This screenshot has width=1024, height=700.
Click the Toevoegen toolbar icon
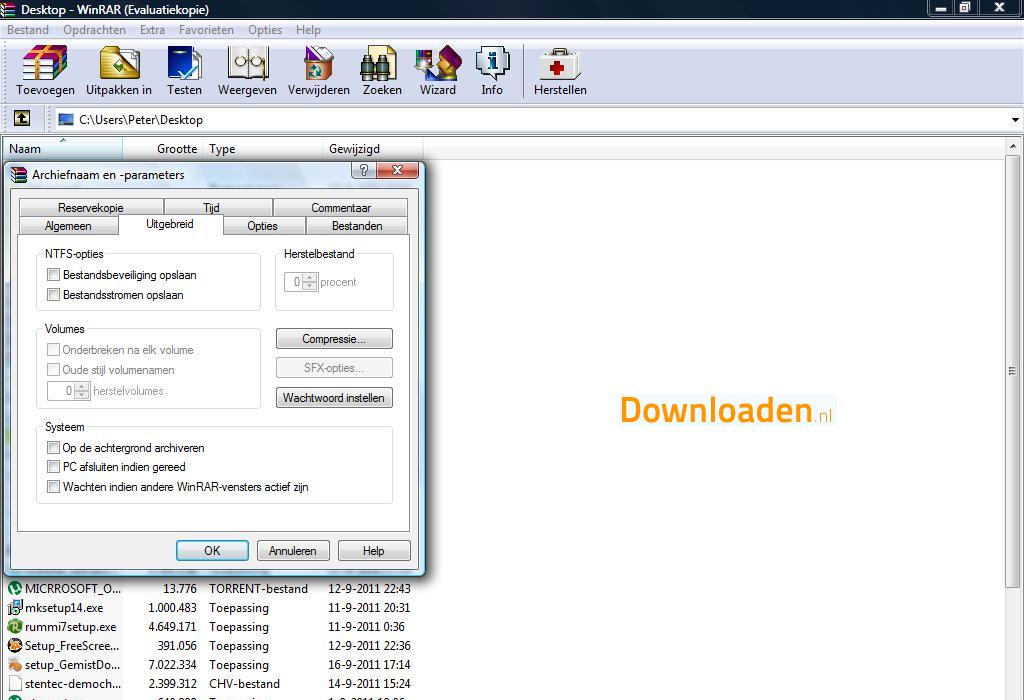coord(45,63)
